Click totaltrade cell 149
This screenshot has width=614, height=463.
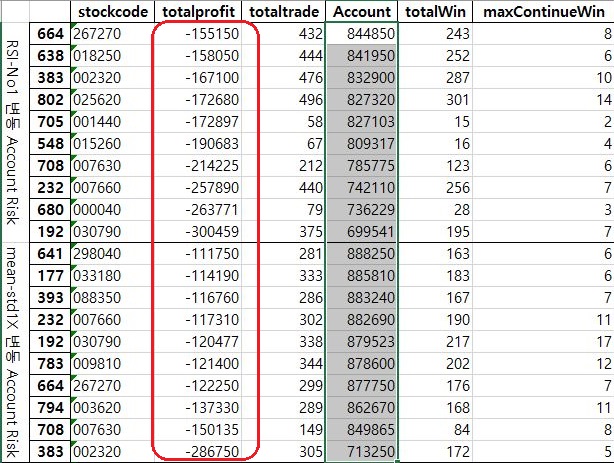(x=284, y=430)
